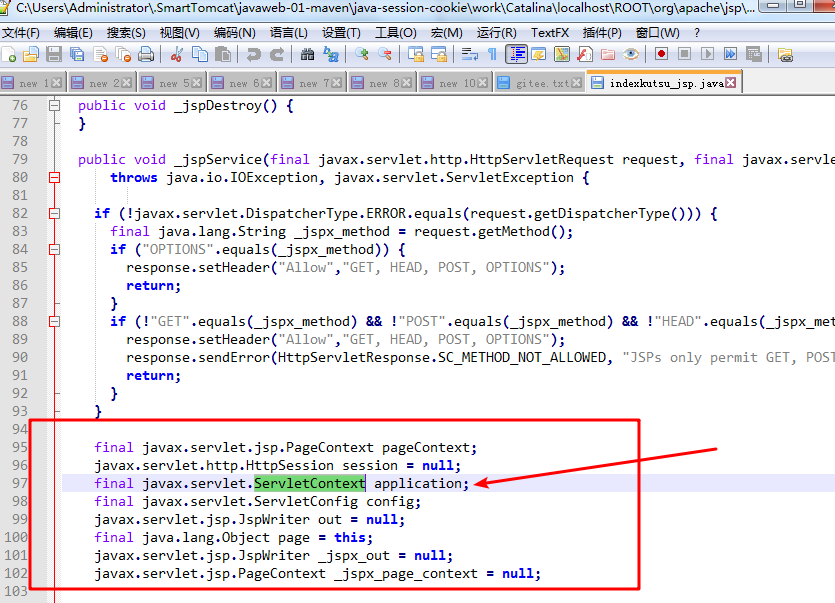
Task: Stop macro recording square button
Action: [684, 54]
